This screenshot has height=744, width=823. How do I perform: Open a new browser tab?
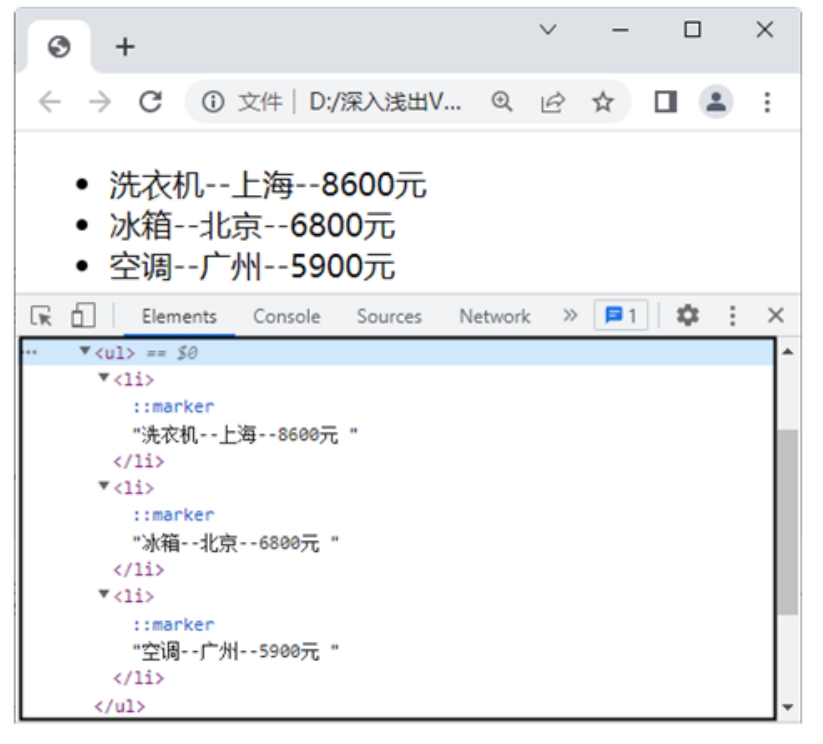point(124,47)
